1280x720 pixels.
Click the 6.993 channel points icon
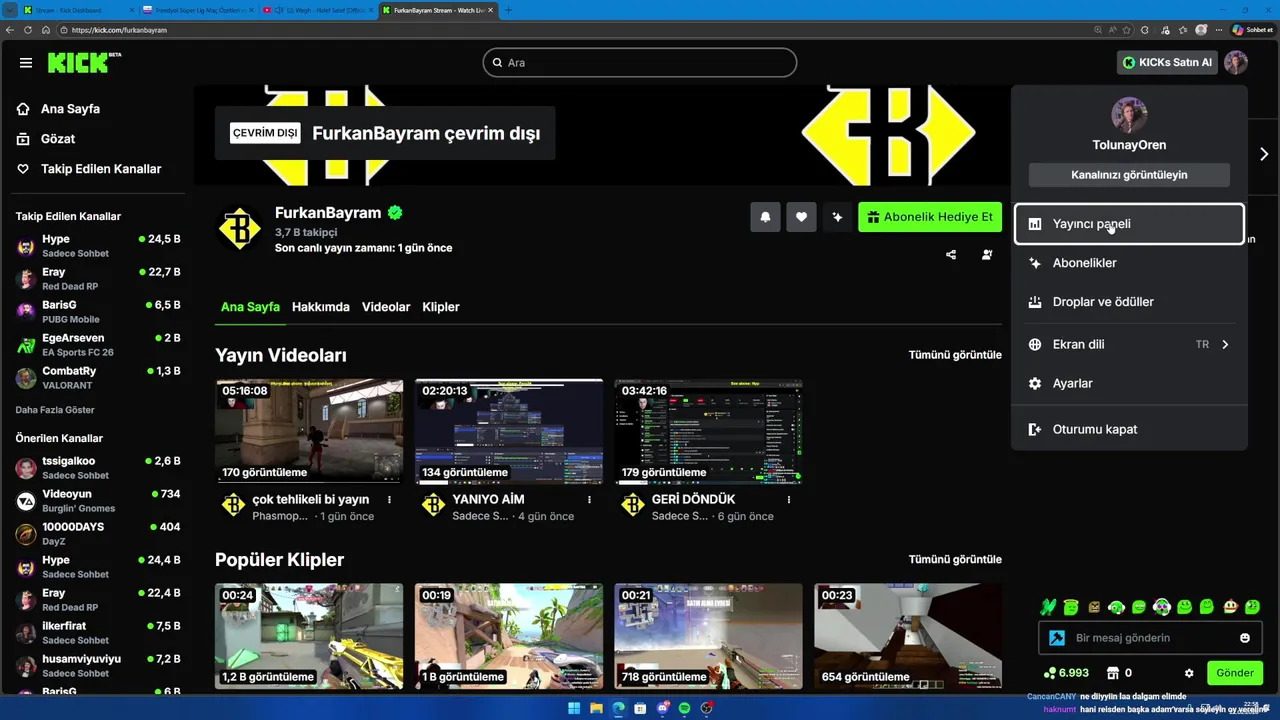1049,673
